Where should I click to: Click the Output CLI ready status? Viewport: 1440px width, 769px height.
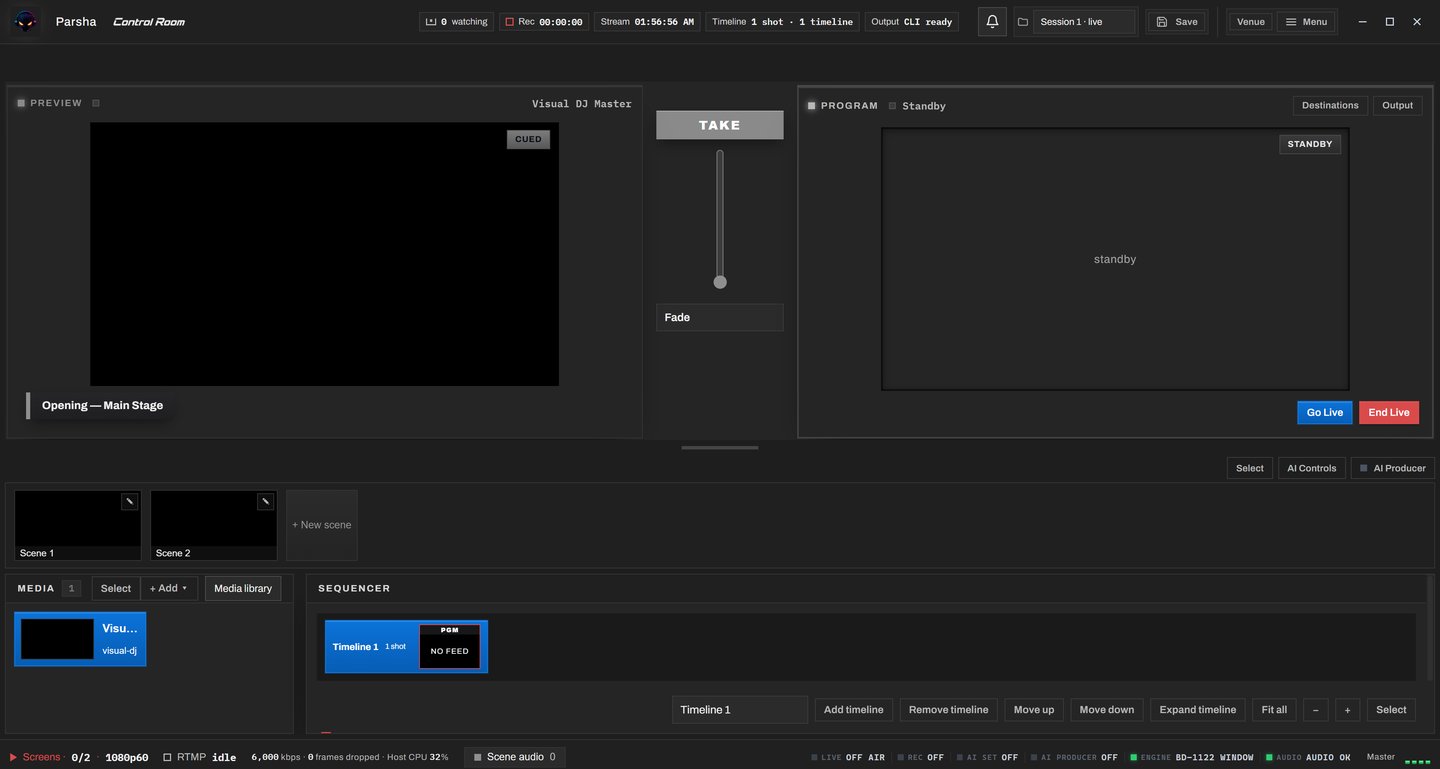912,21
